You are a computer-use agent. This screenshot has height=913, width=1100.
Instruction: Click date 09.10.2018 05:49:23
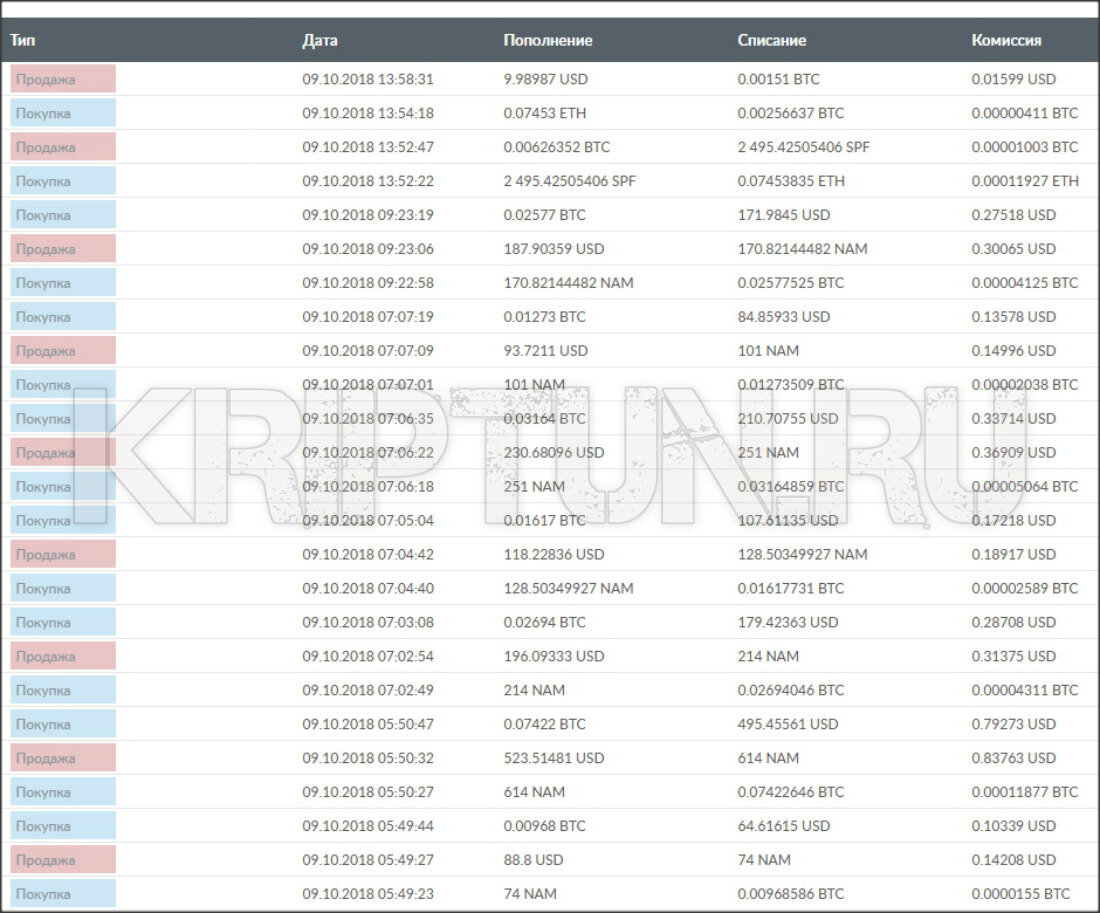coord(368,894)
